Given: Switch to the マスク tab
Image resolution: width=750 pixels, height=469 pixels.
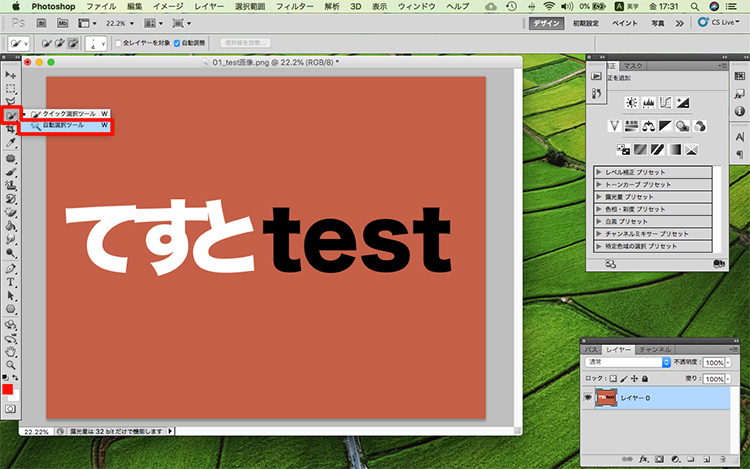Looking at the screenshot, I should tap(632, 65).
